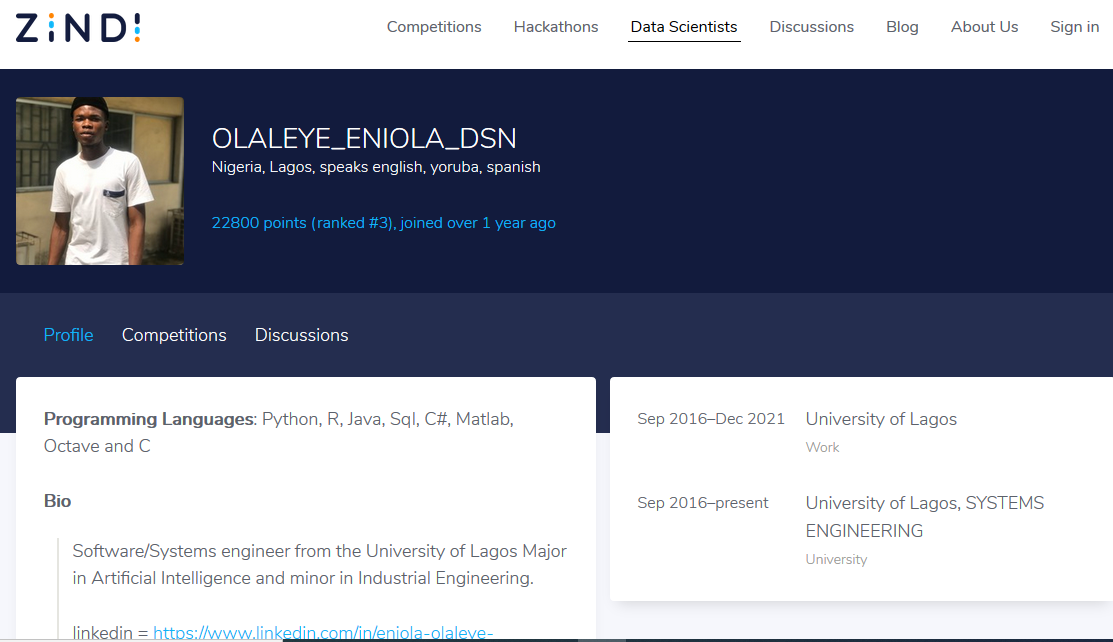Click the Bio heading
The image size is (1113, 642).
pos(57,501)
